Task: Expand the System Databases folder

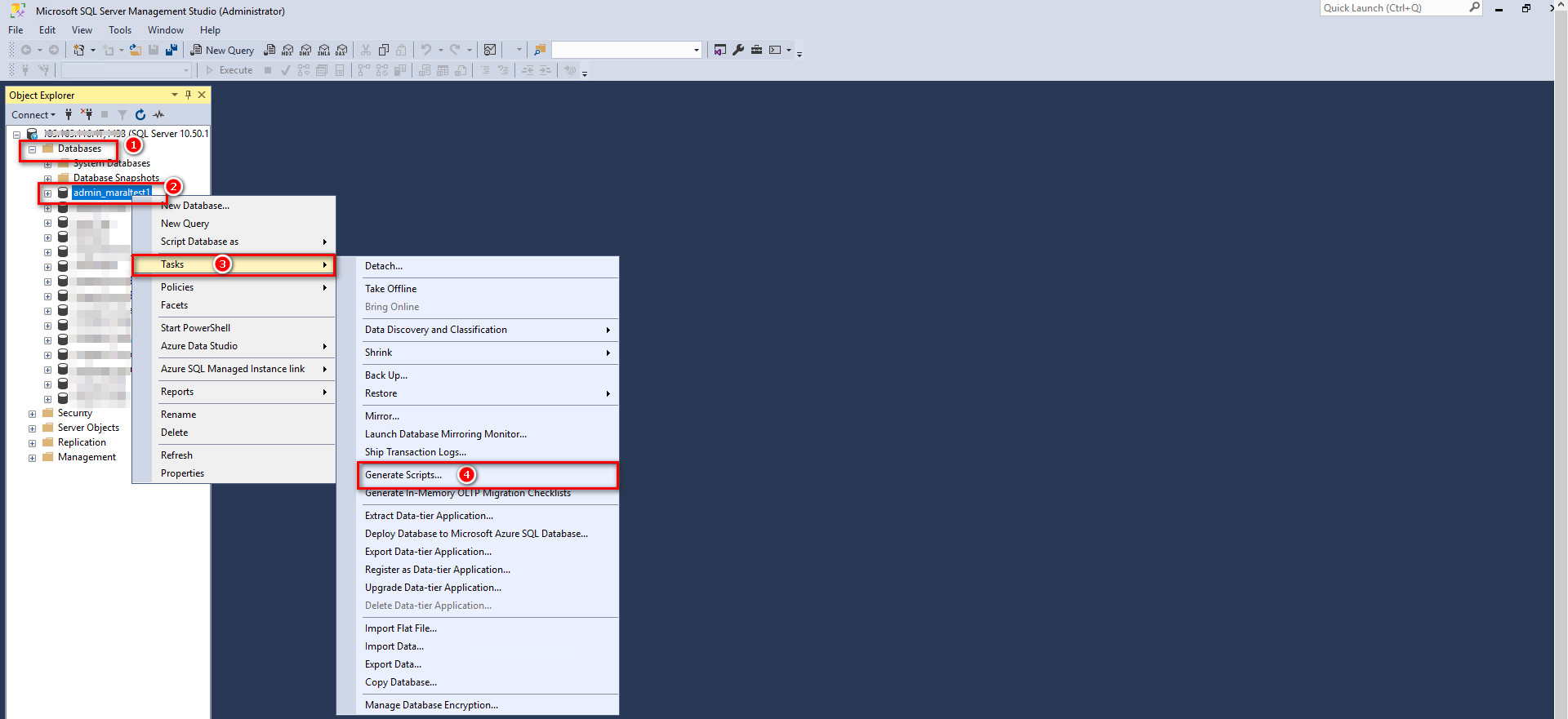Action: click(47, 164)
